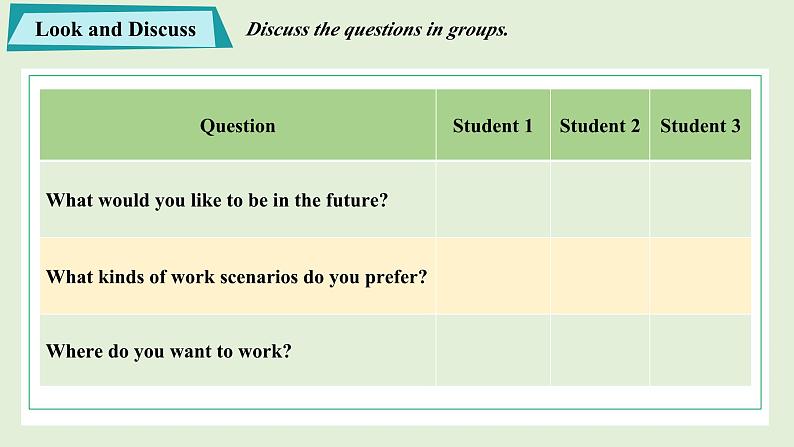This screenshot has width=794, height=447.
Task: Click Student 1 cell for work scenarios row
Action: click(x=493, y=276)
